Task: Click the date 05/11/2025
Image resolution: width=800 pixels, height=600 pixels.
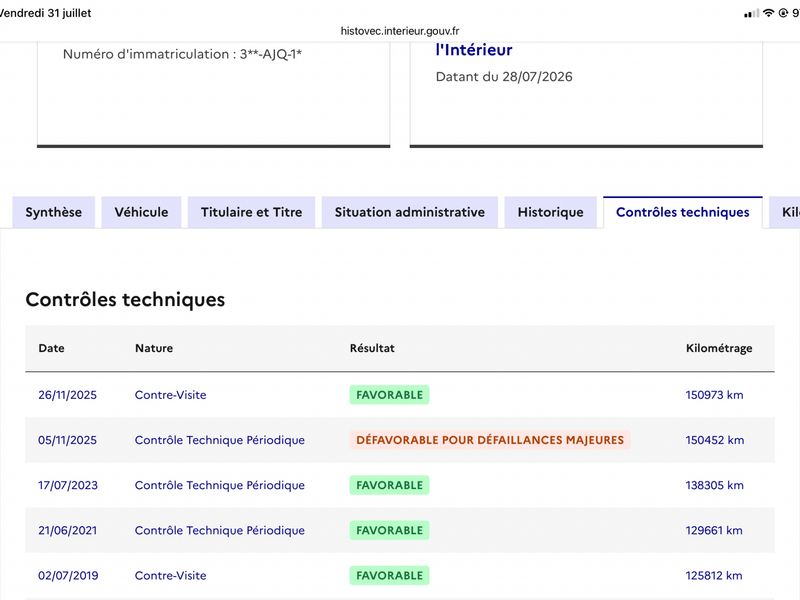Action: point(67,440)
